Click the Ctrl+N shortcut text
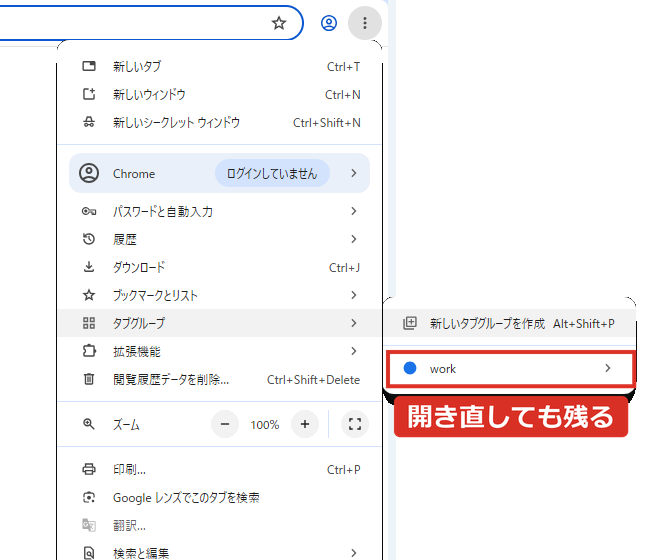 coord(343,95)
